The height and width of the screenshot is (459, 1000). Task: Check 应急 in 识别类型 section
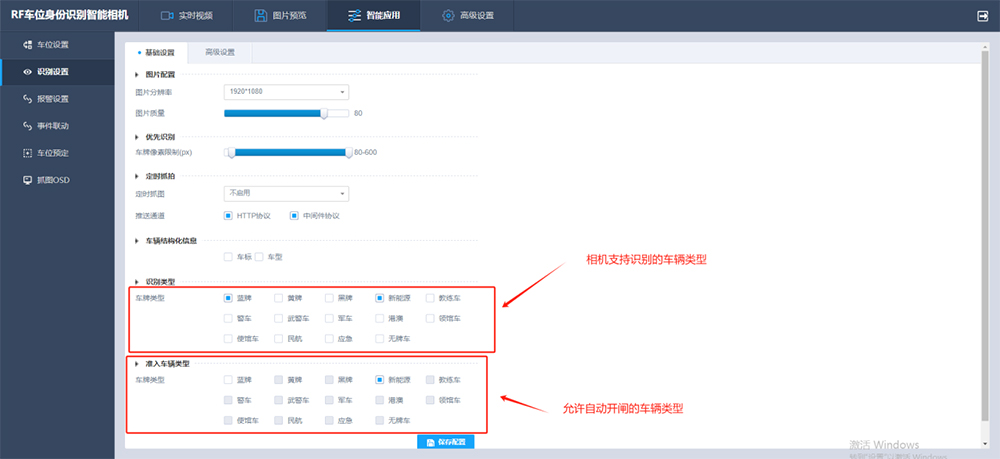tap(329, 339)
